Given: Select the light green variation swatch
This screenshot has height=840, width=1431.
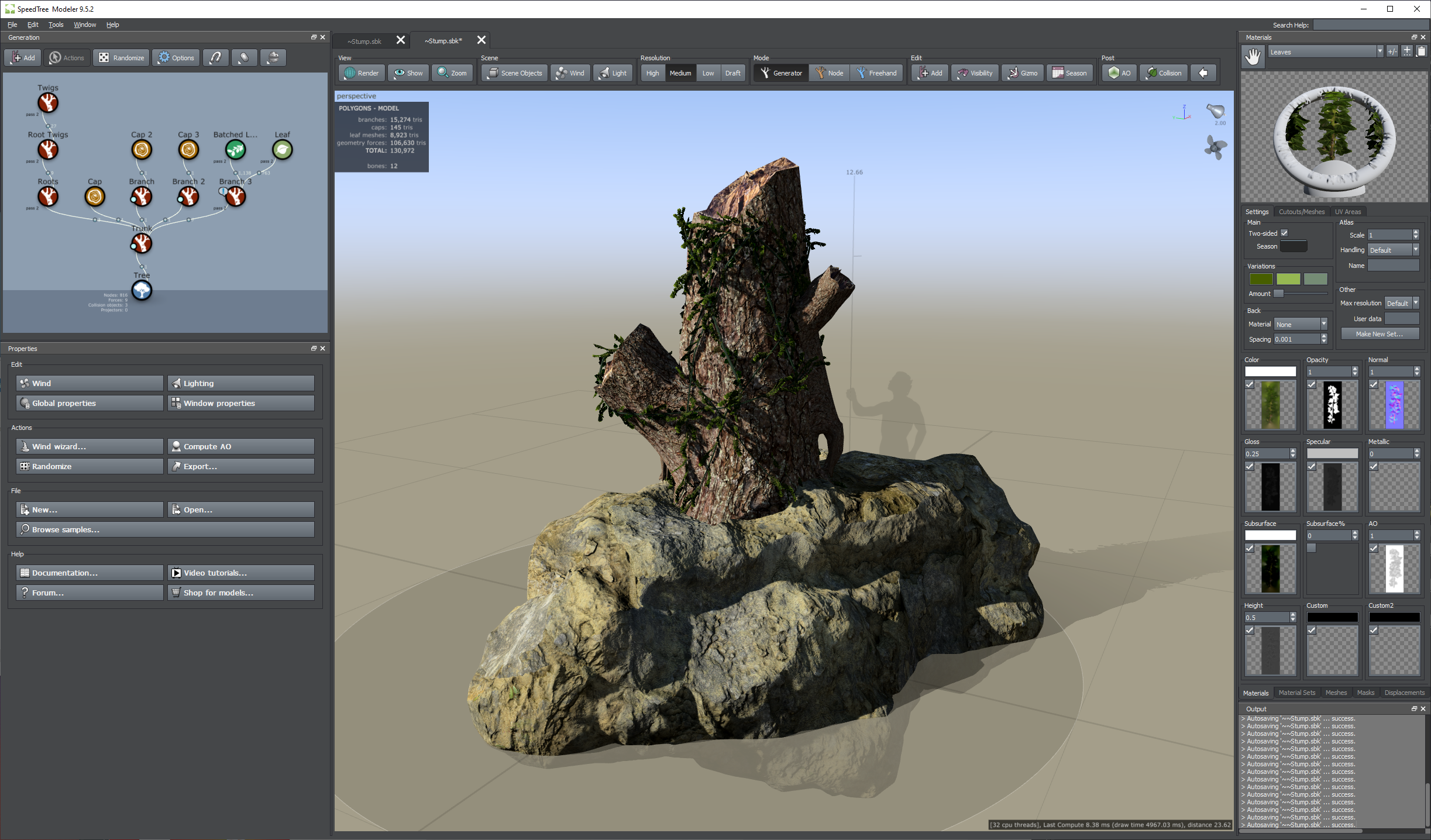Looking at the screenshot, I should 1288,279.
